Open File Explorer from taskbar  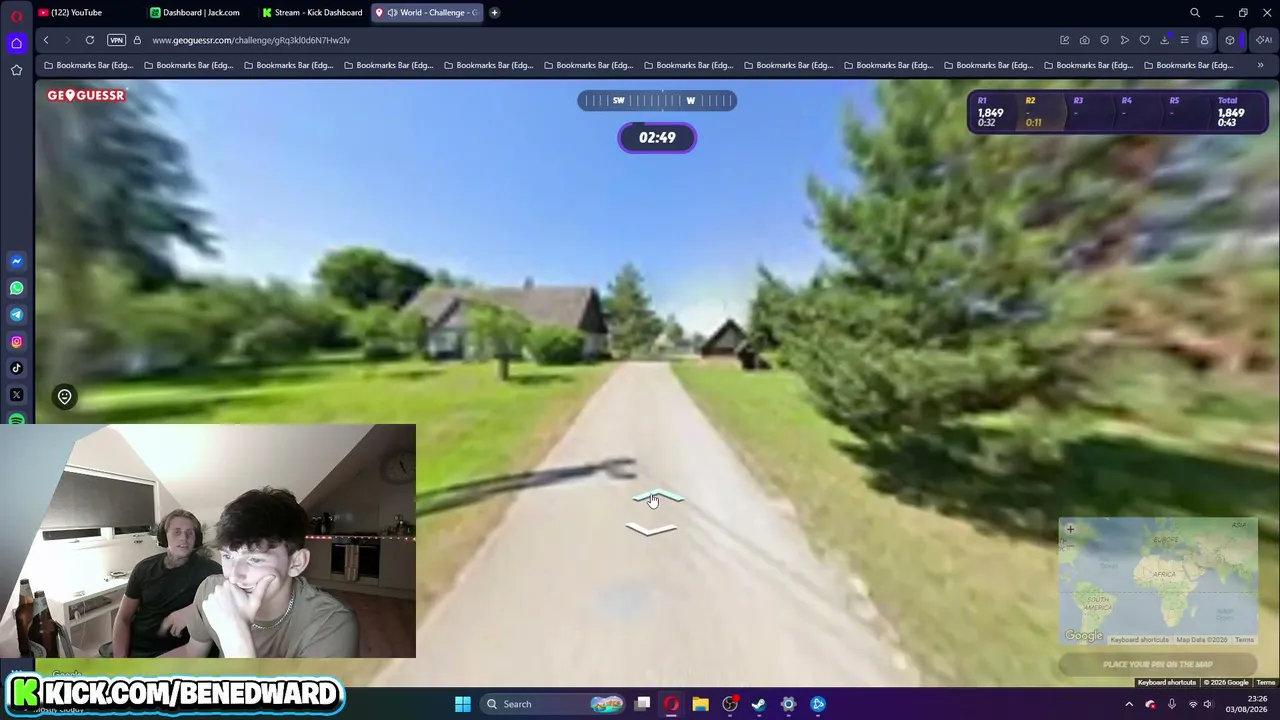tap(700, 704)
